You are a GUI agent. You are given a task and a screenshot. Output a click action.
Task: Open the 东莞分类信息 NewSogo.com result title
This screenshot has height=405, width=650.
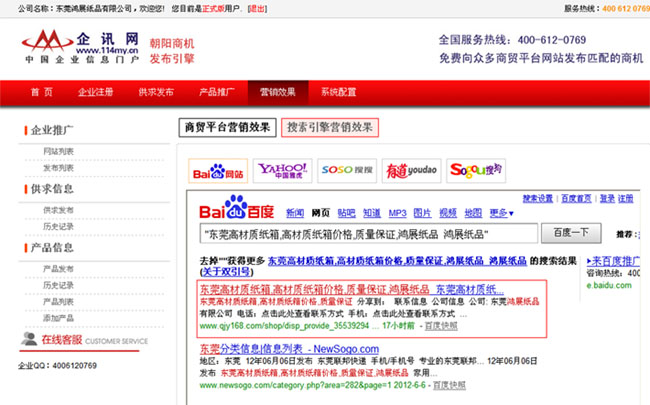(289, 349)
